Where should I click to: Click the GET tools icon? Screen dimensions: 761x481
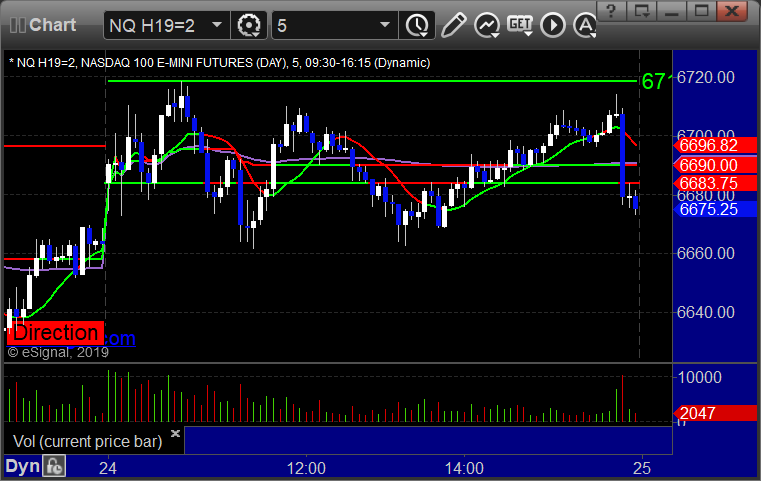coord(520,25)
